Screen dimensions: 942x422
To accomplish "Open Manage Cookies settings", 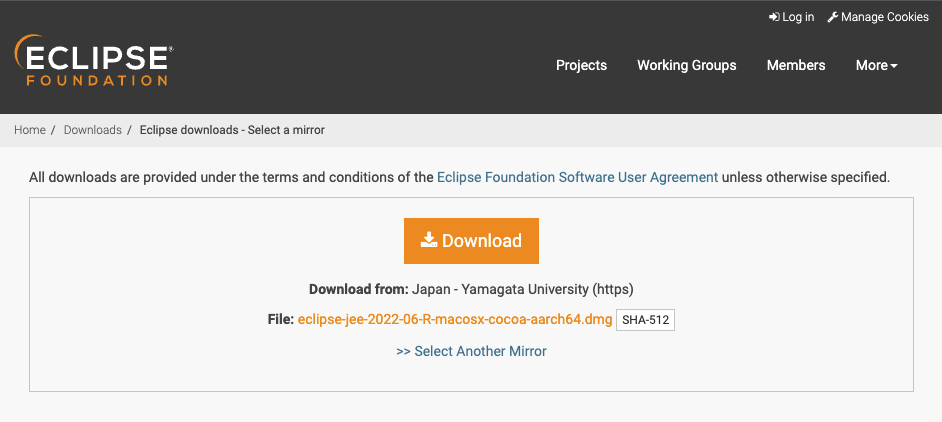I will (878, 17).
